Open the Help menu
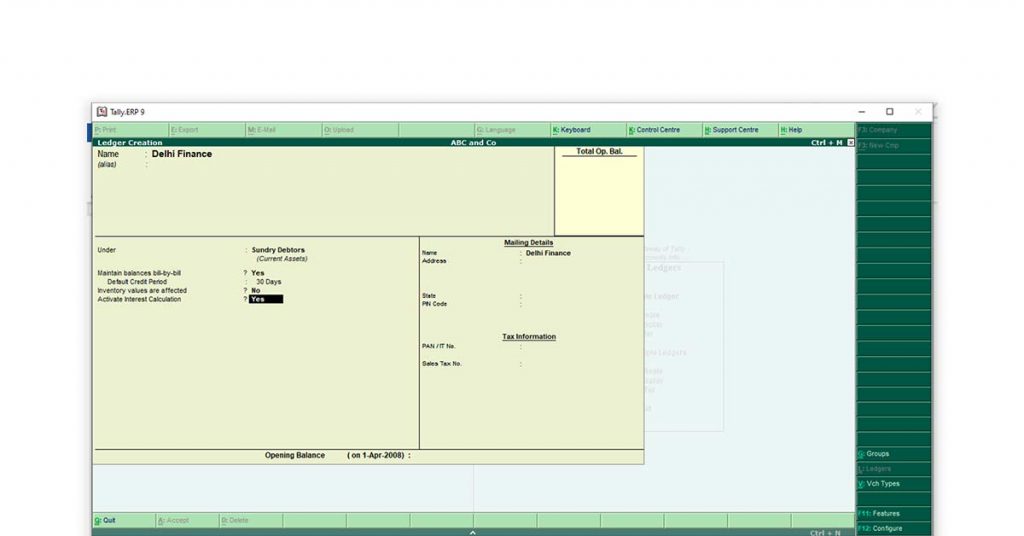1024x536 pixels. [x=793, y=130]
